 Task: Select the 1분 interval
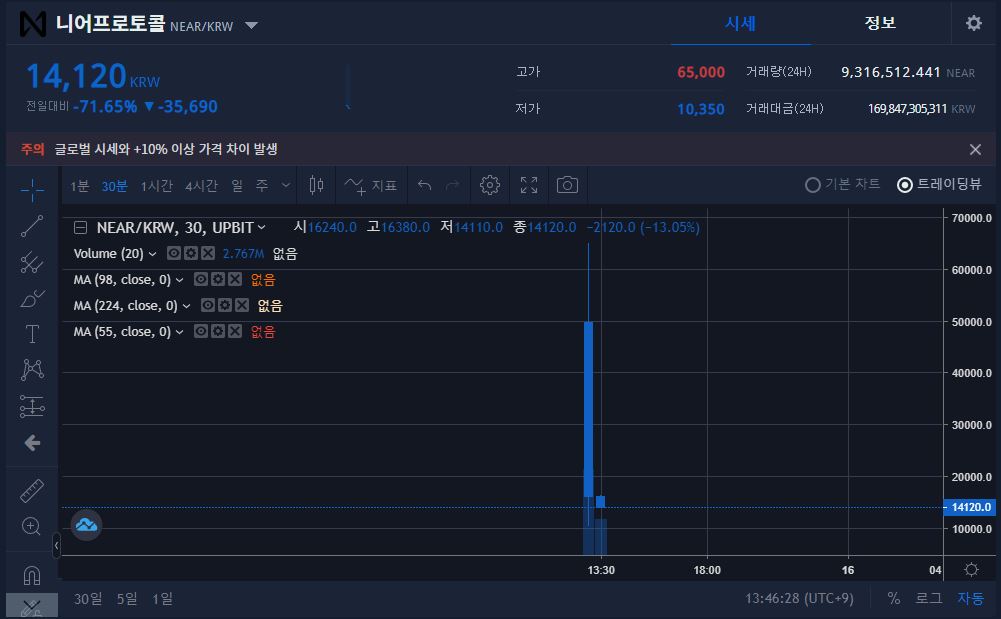point(79,186)
